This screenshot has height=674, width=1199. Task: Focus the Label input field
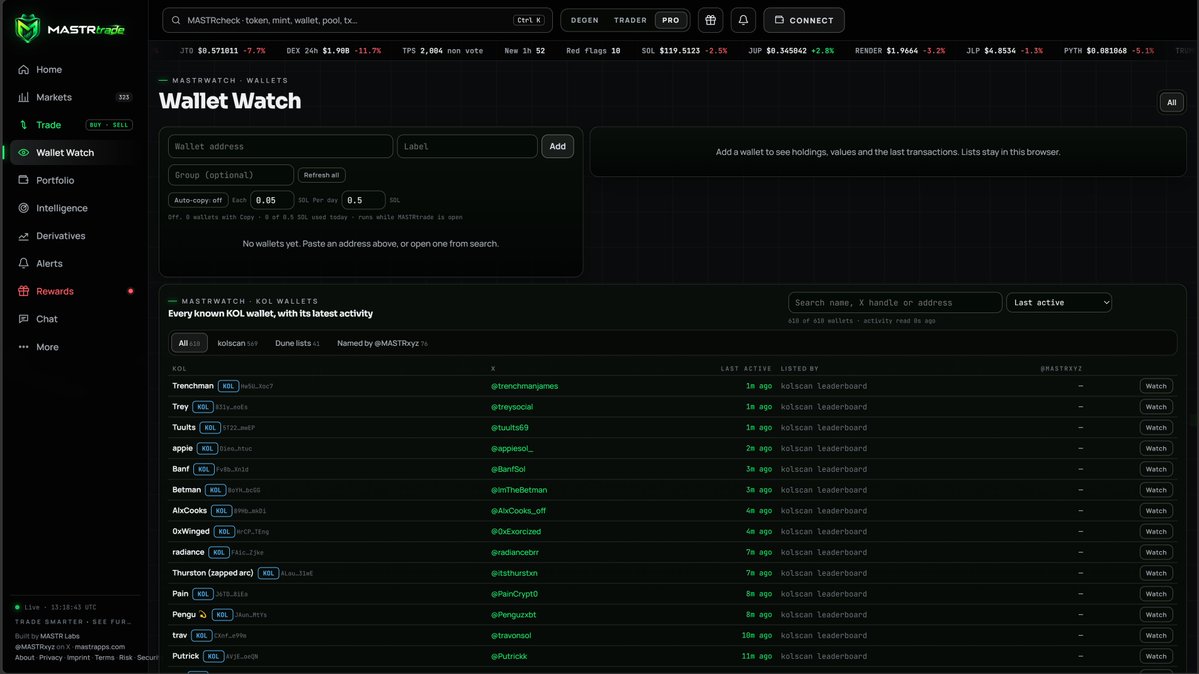coord(466,146)
